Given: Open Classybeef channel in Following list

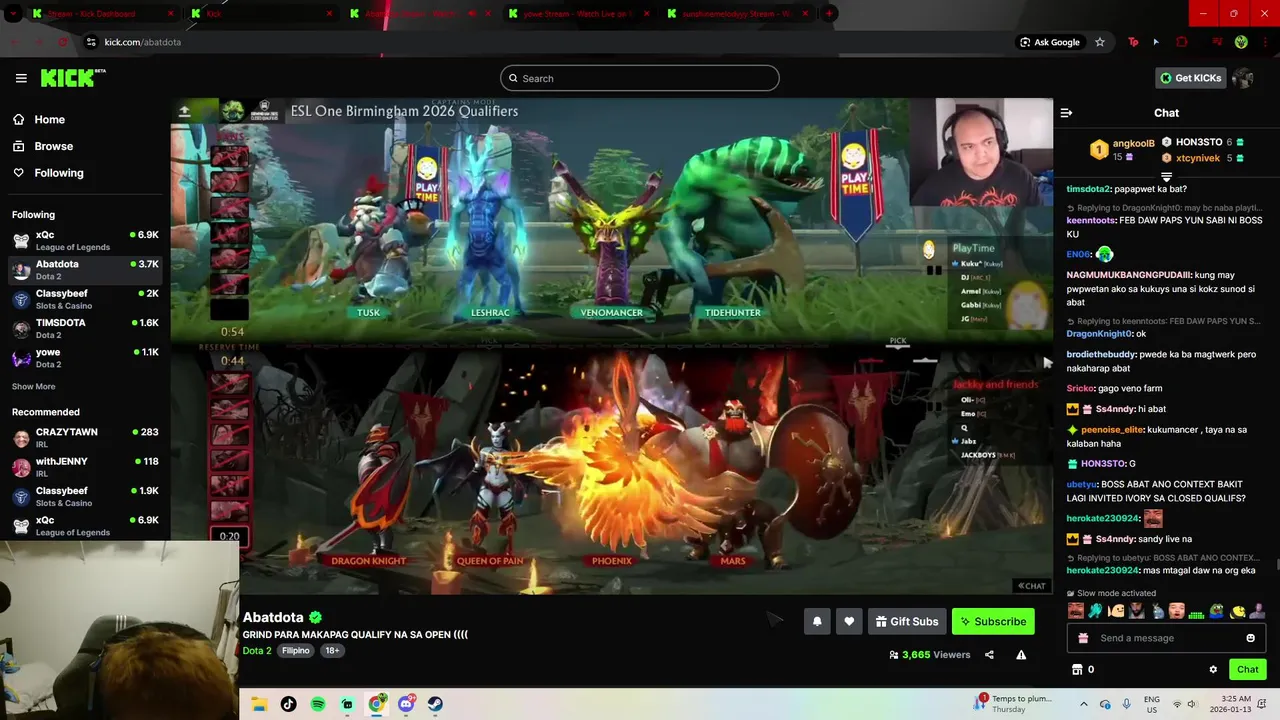Looking at the screenshot, I should coord(85,299).
